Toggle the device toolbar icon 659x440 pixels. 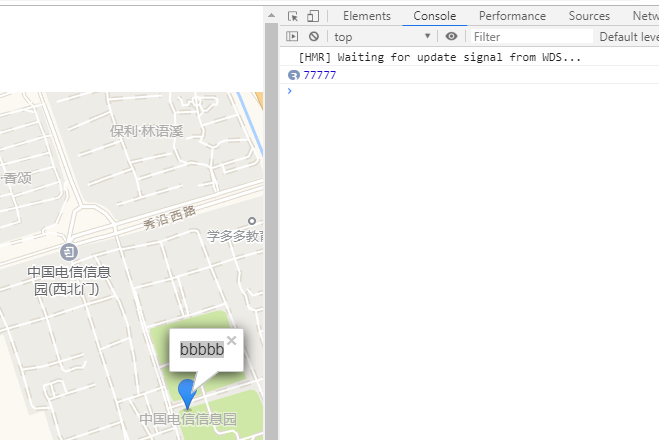[313, 16]
